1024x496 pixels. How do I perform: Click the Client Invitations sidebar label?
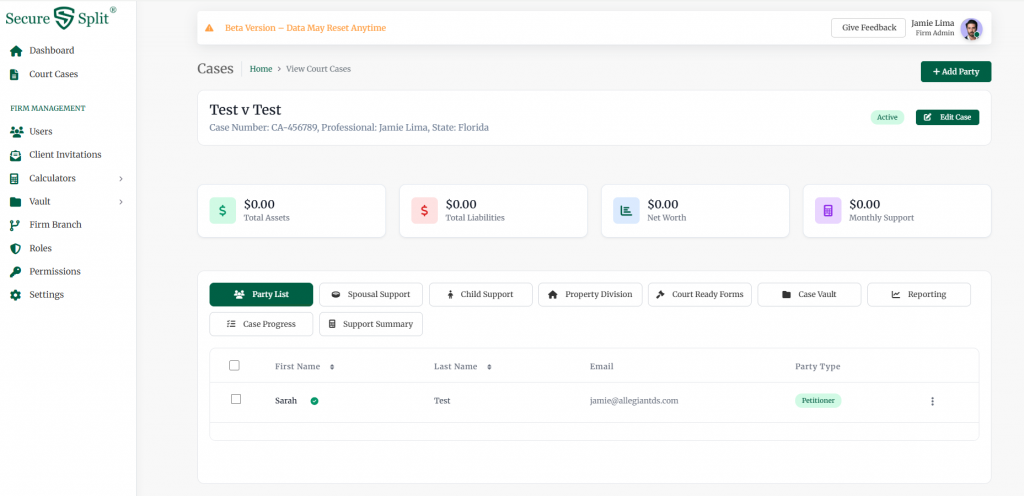coord(65,155)
